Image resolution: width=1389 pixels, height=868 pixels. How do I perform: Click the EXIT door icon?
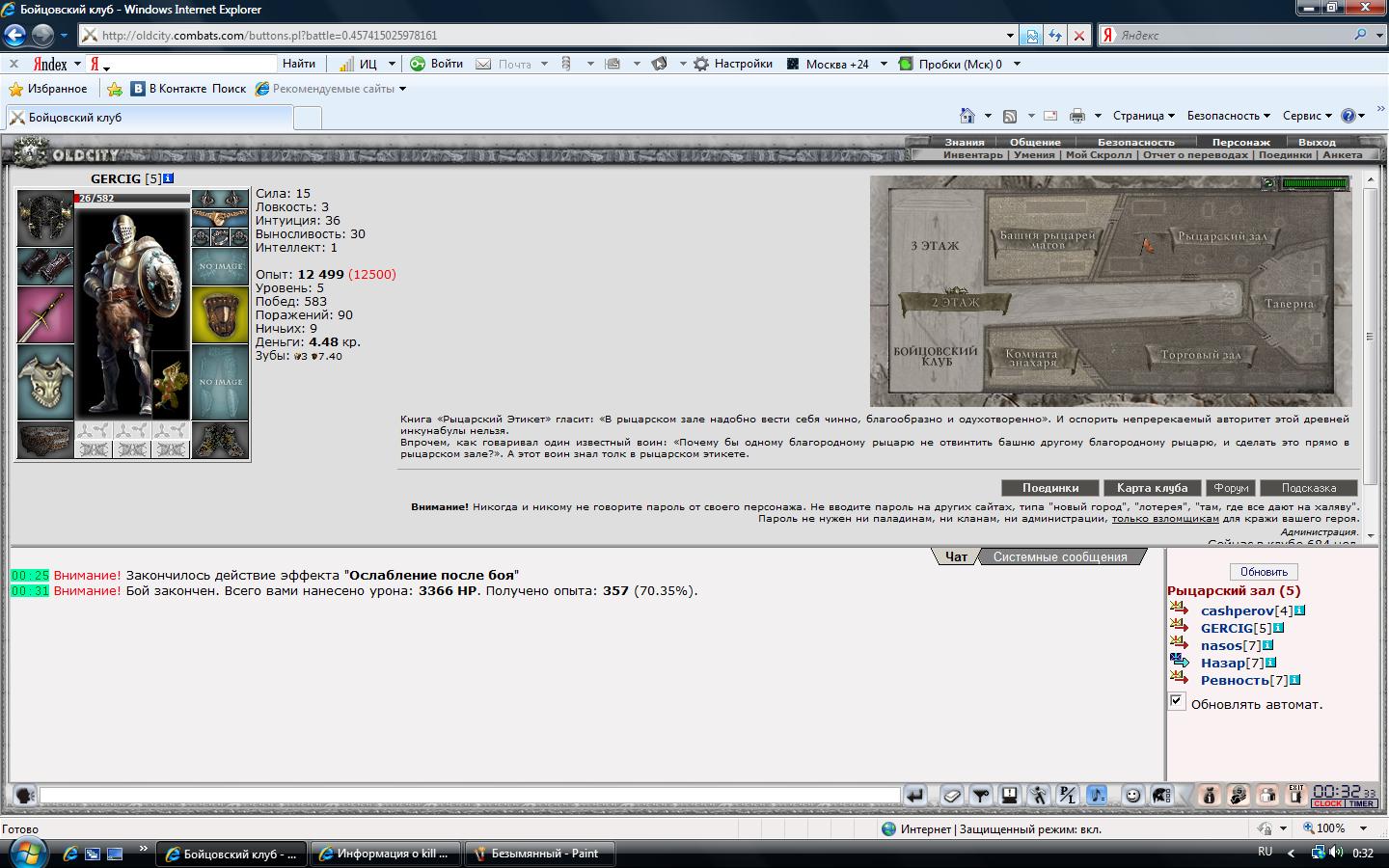[1296, 795]
